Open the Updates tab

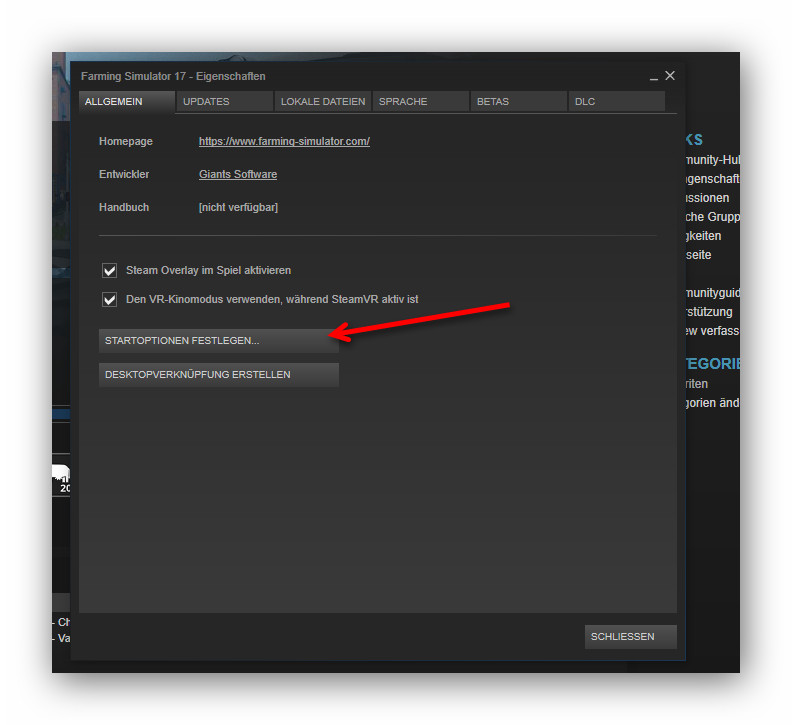pos(224,102)
